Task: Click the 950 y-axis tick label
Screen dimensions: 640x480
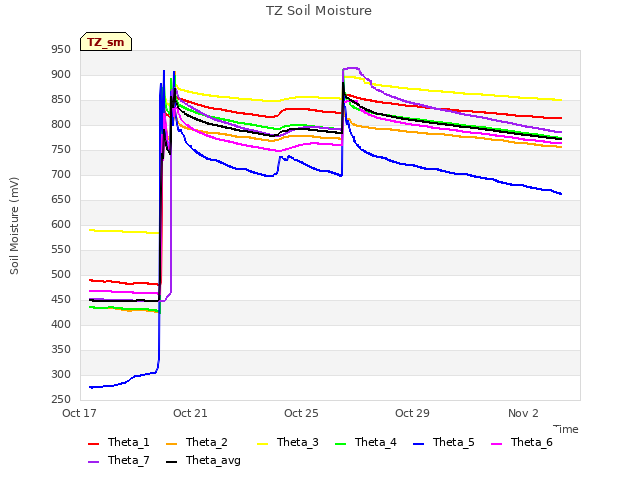Action: [x=61, y=50]
